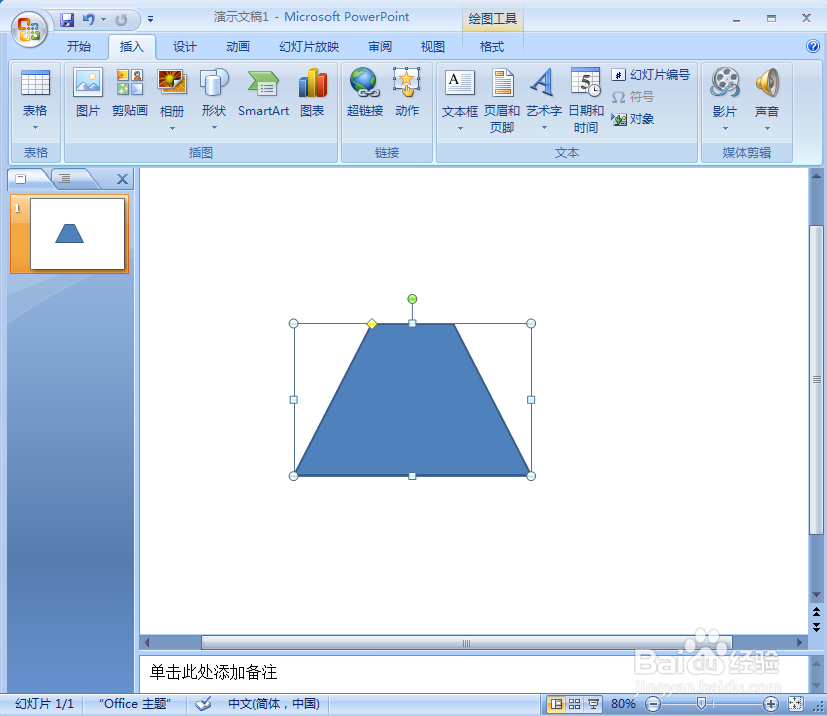Go to next slide double-arrow button

pyautogui.click(x=816, y=627)
